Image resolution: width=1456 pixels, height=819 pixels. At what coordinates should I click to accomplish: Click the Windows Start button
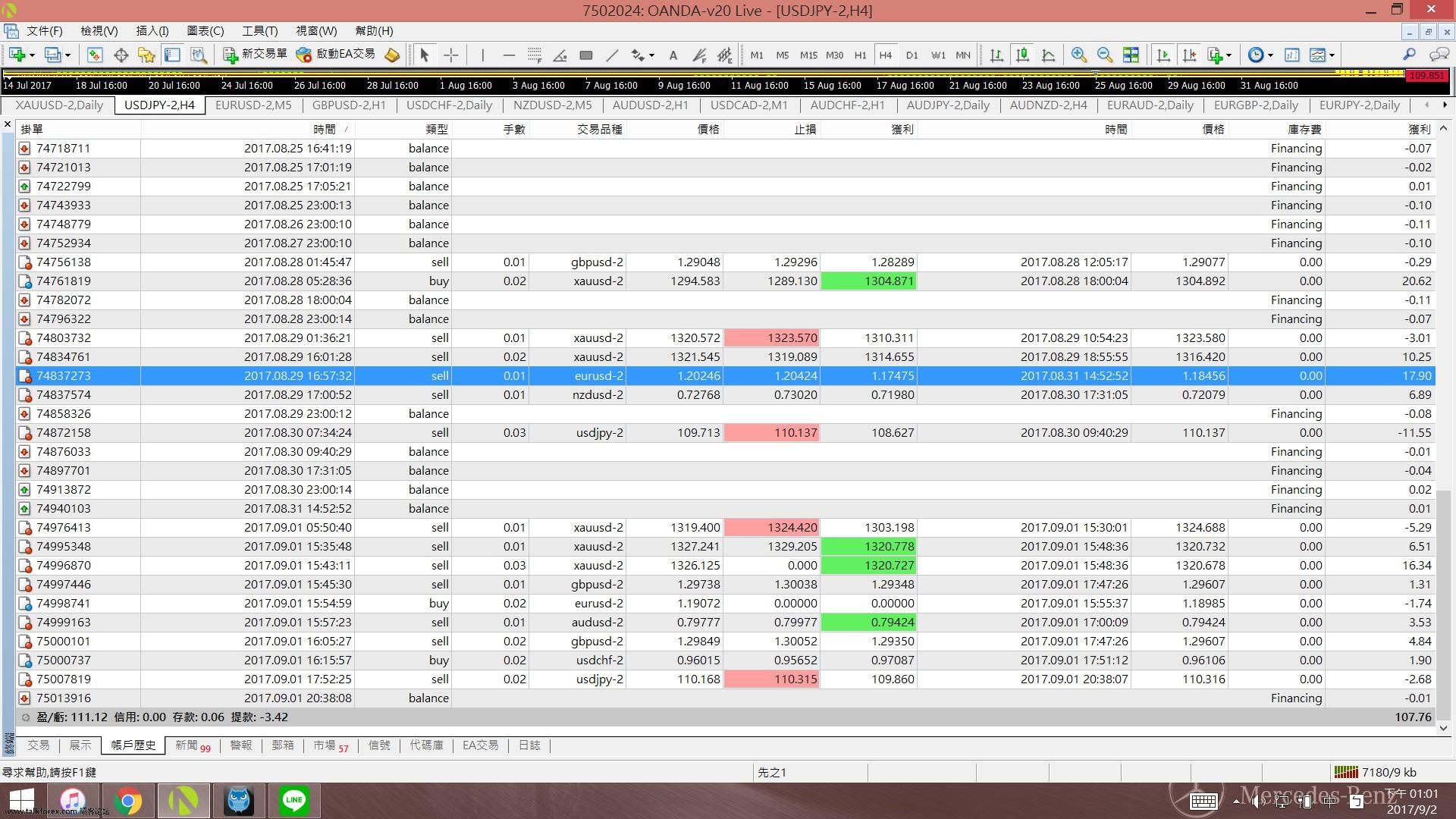click(21, 801)
